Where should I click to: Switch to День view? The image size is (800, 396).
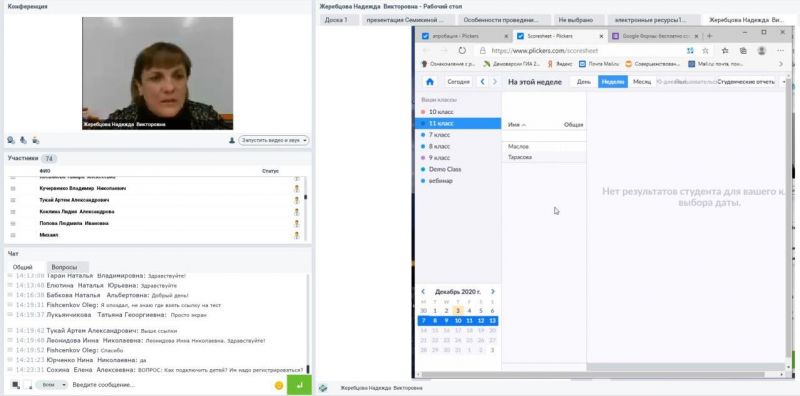click(x=584, y=82)
